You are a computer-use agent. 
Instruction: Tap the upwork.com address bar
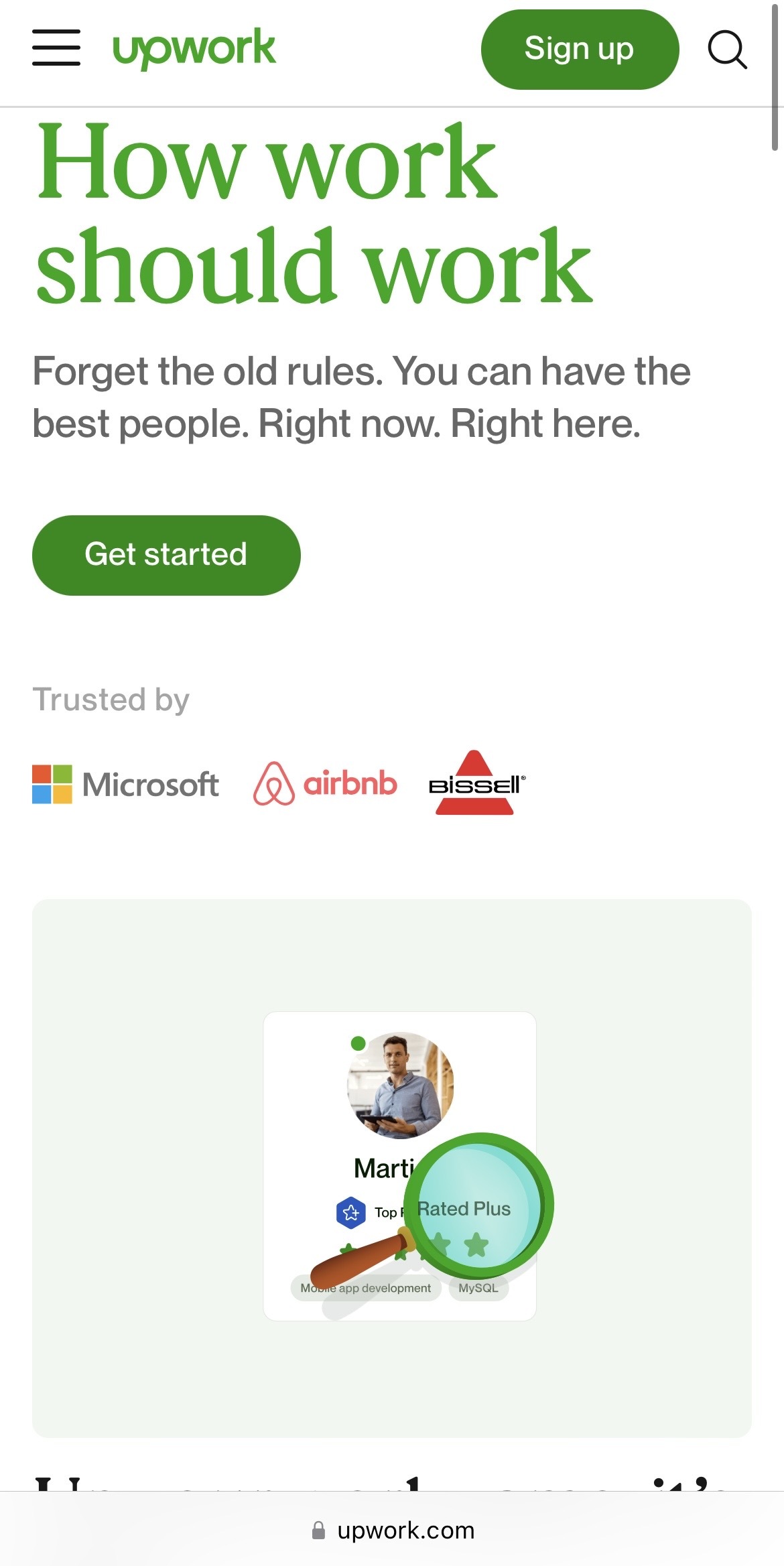pos(392,1529)
